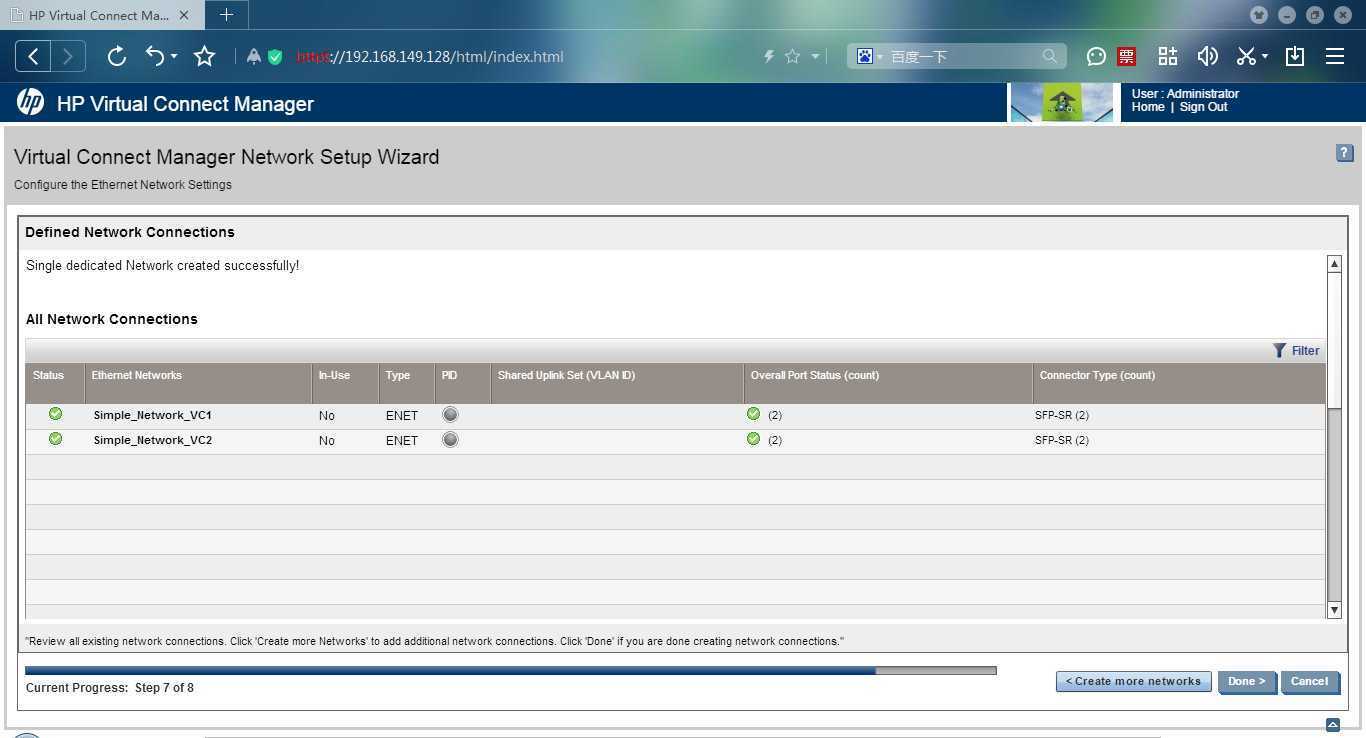Click the address bar favorite star
Viewport: 1366px width, 738px height.
[792, 57]
